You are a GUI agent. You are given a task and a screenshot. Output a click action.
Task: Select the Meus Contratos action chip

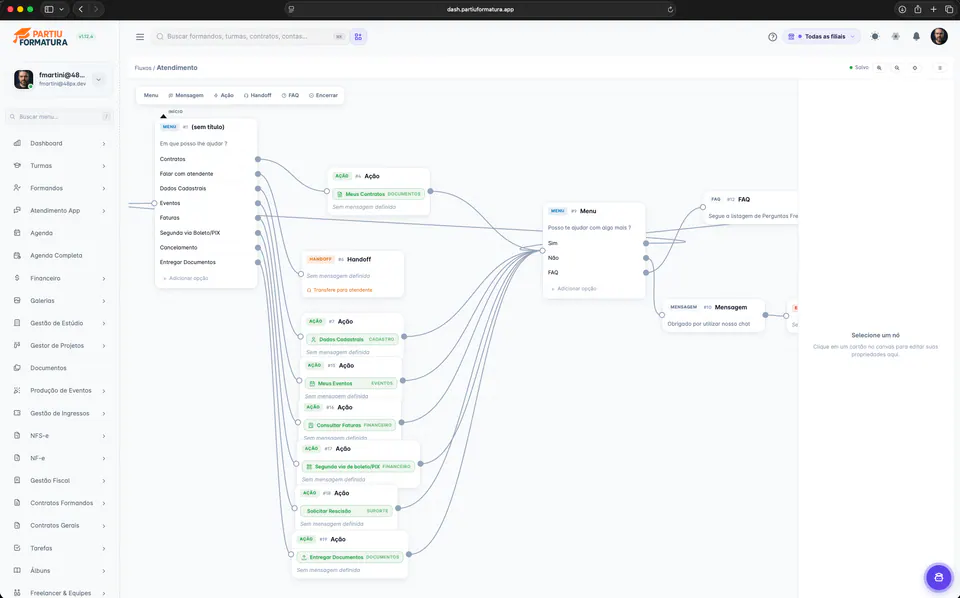click(x=378, y=194)
